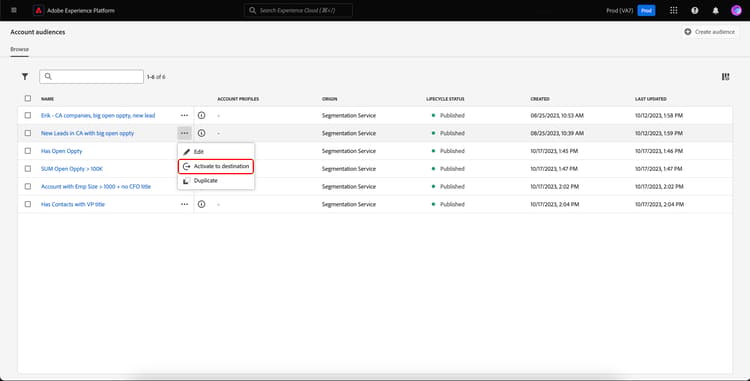Open more options for Erik - CA companies row
750x381 pixels.
[184, 115]
